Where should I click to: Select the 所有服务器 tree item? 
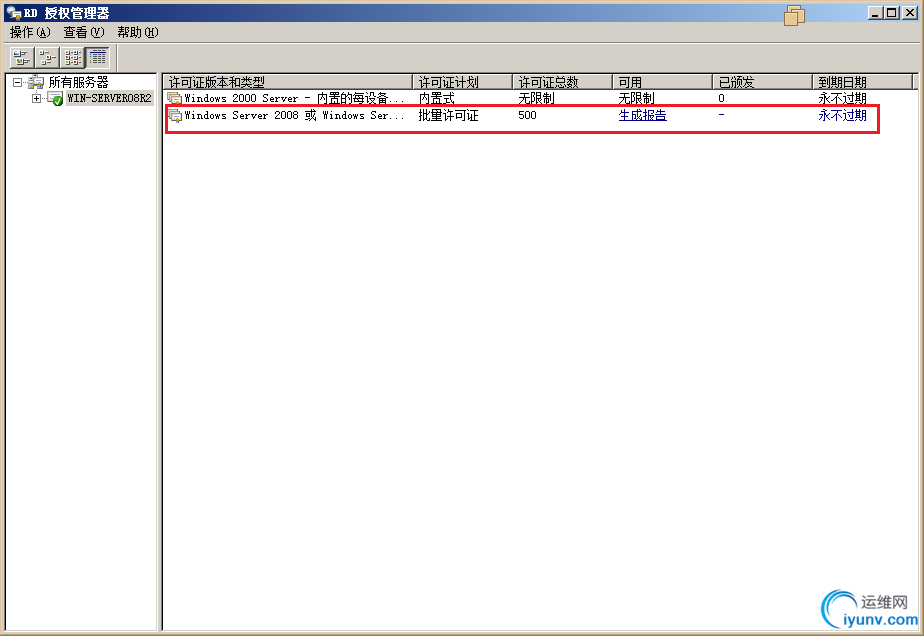click(x=78, y=82)
